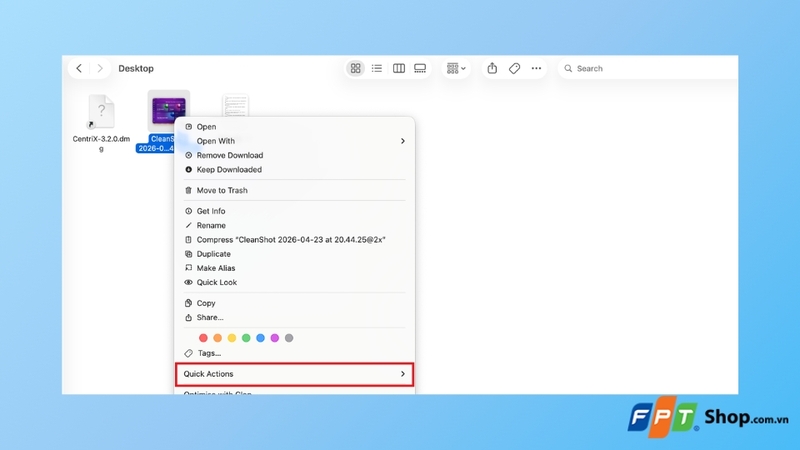Screen dimensions: 800x450
Task: Choose Copy in the context menu
Action: [294, 303]
